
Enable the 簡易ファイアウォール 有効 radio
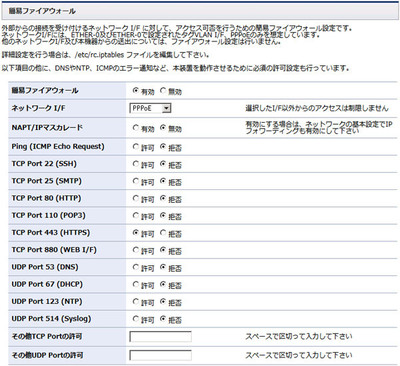tap(135, 90)
